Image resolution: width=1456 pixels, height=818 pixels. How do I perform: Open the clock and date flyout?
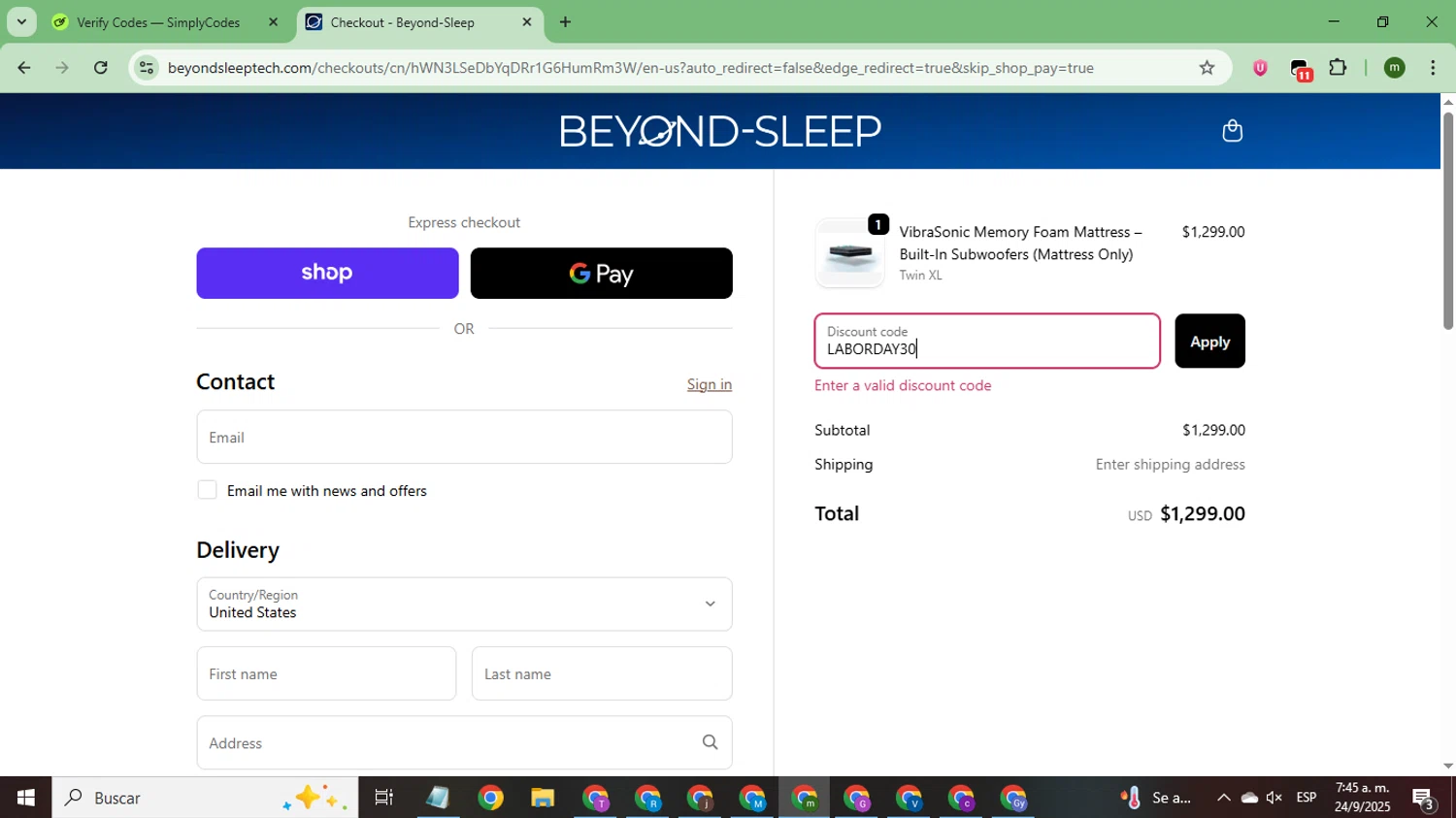tap(1362, 798)
